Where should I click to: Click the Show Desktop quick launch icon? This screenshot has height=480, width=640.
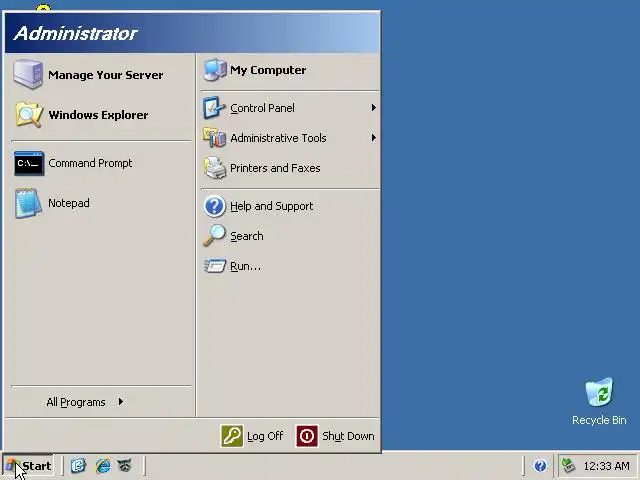pos(78,465)
